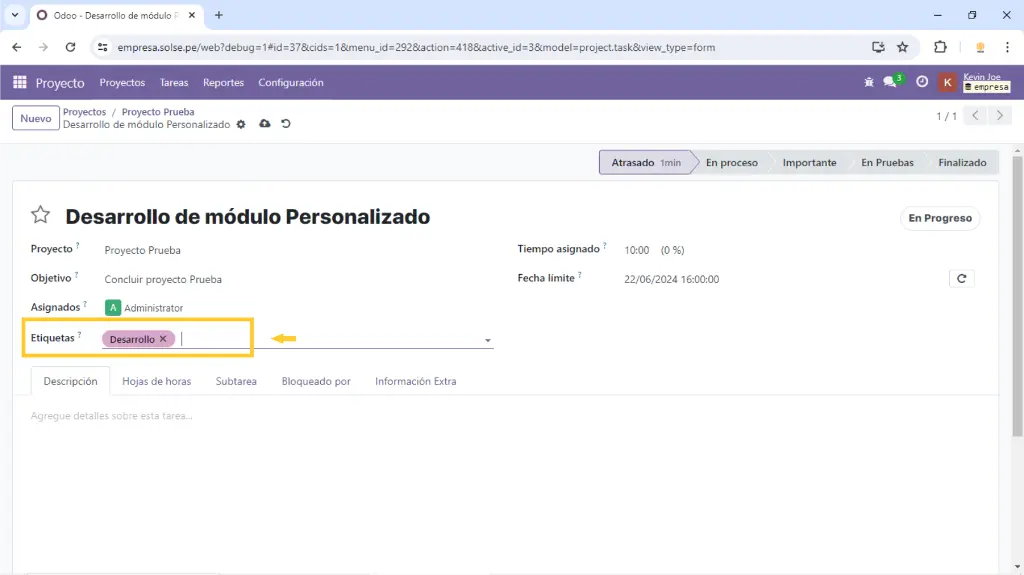This screenshot has width=1024, height=575.
Task: Click the Nuevo button
Action: click(x=36, y=118)
